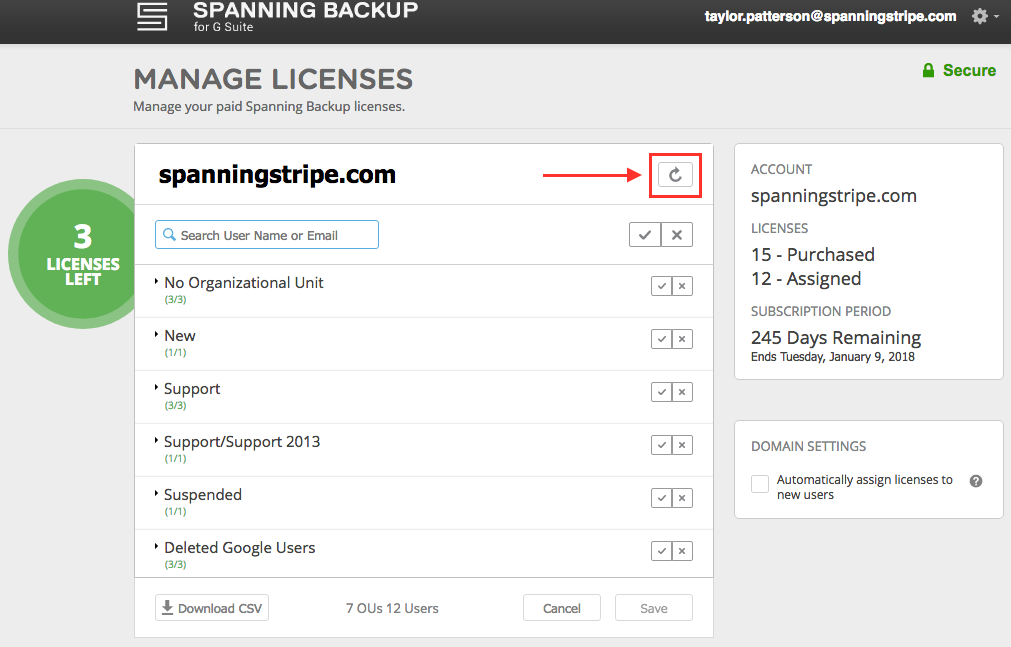This screenshot has width=1011, height=647.
Task: Enable automatically assign licenses to new users
Action: click(x=760, y=483)
